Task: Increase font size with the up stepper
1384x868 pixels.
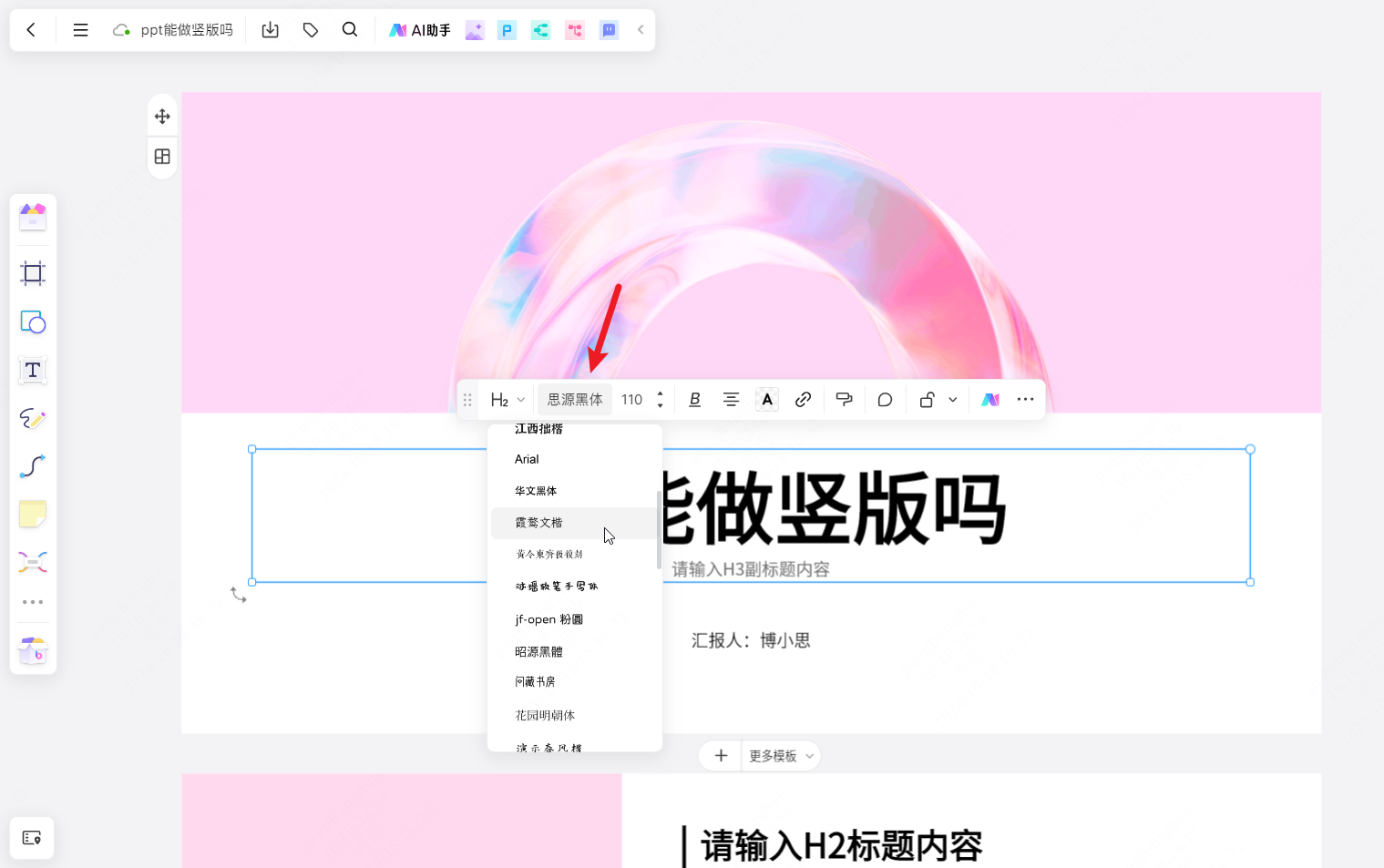Action: click(661, 393)
